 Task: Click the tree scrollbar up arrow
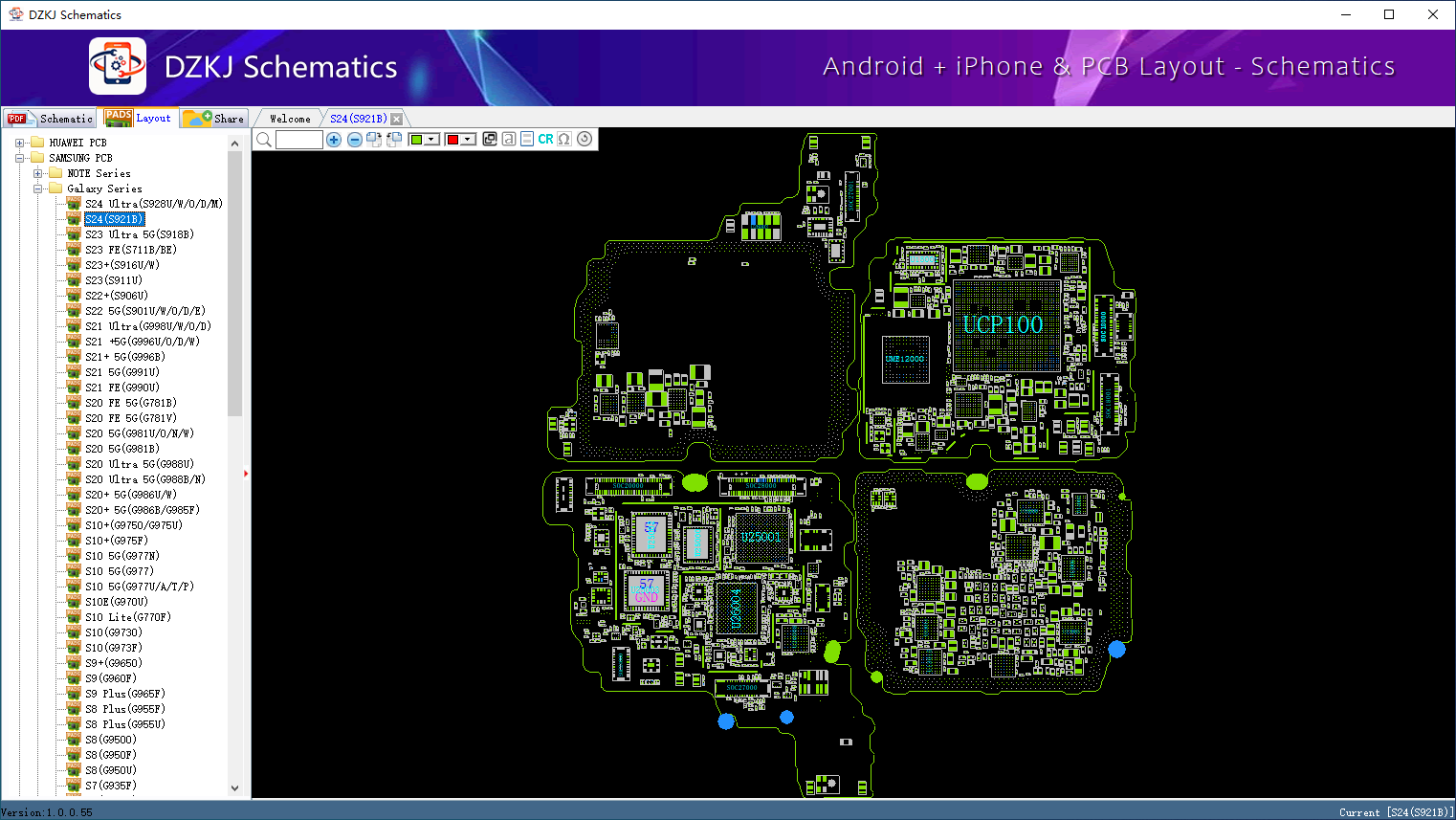point(235,144)
